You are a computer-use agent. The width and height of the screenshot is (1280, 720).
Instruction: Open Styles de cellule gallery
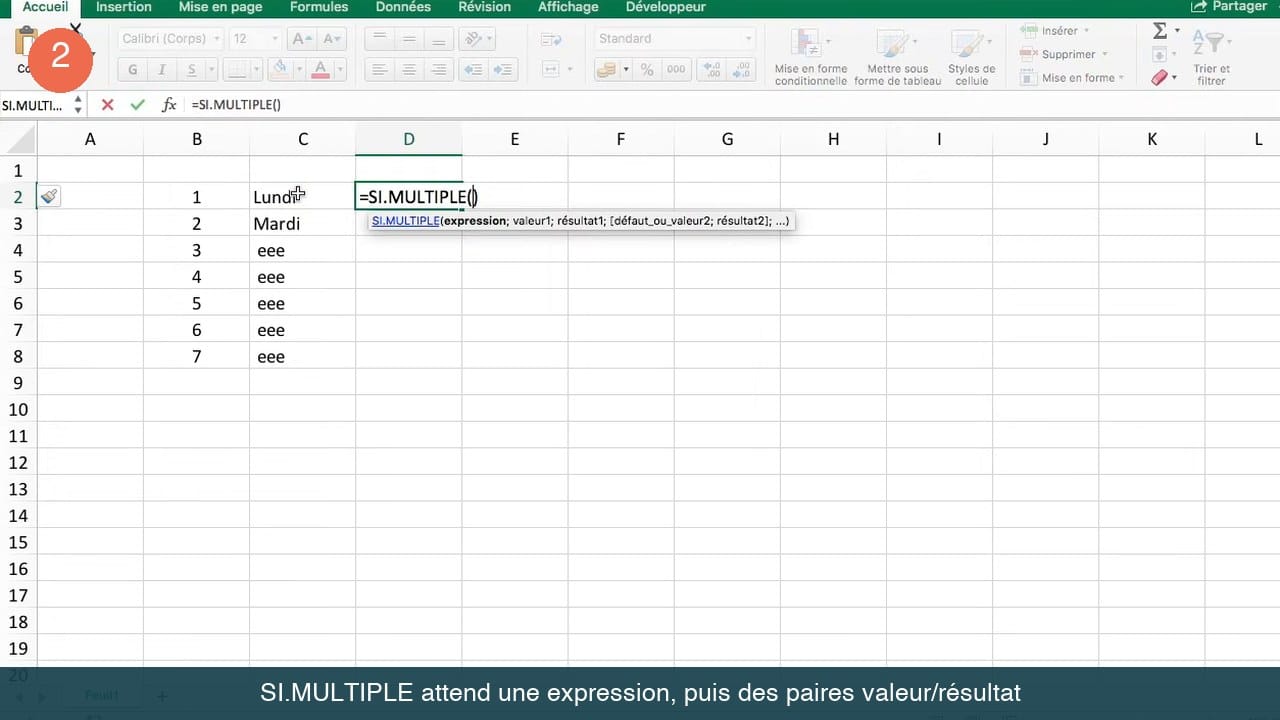pyautogui.click(x=971, y=56)
